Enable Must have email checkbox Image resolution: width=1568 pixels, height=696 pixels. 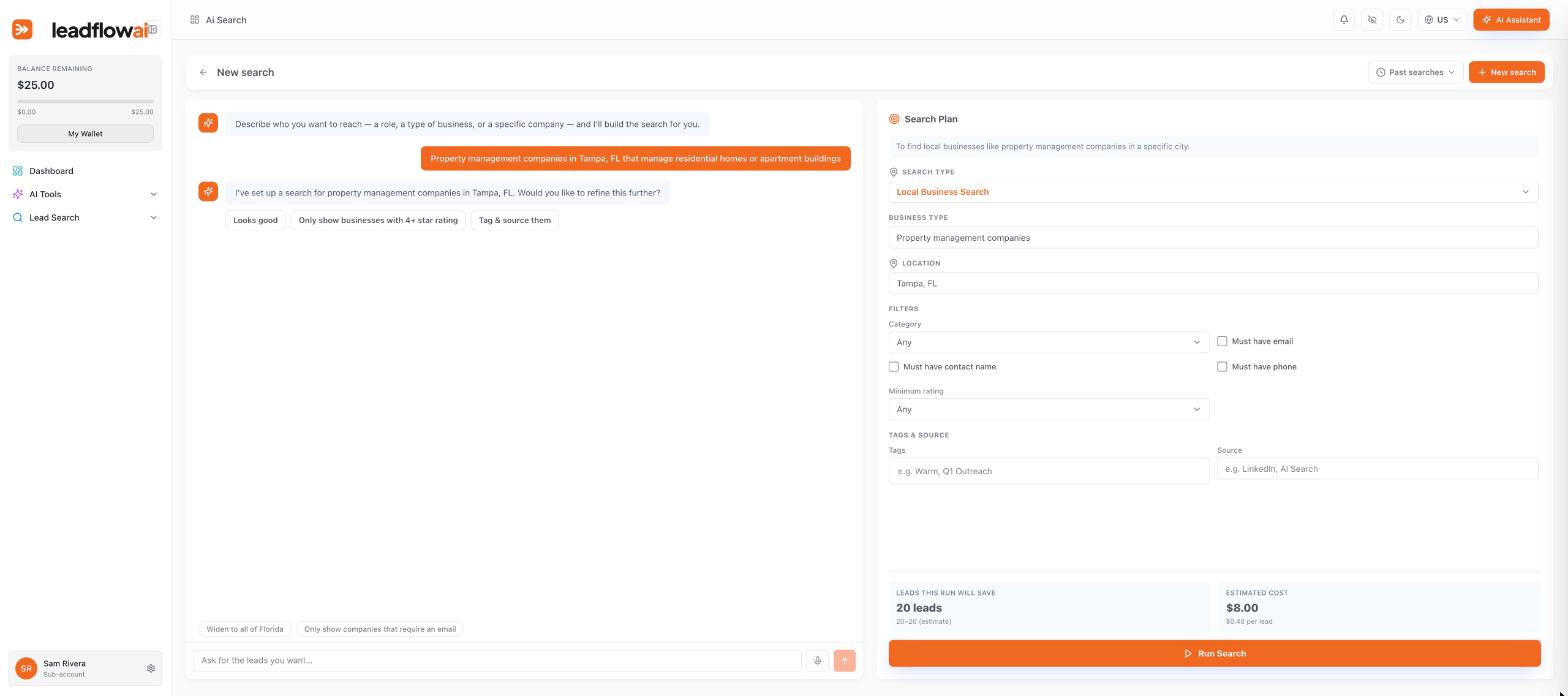point(1222,341)
